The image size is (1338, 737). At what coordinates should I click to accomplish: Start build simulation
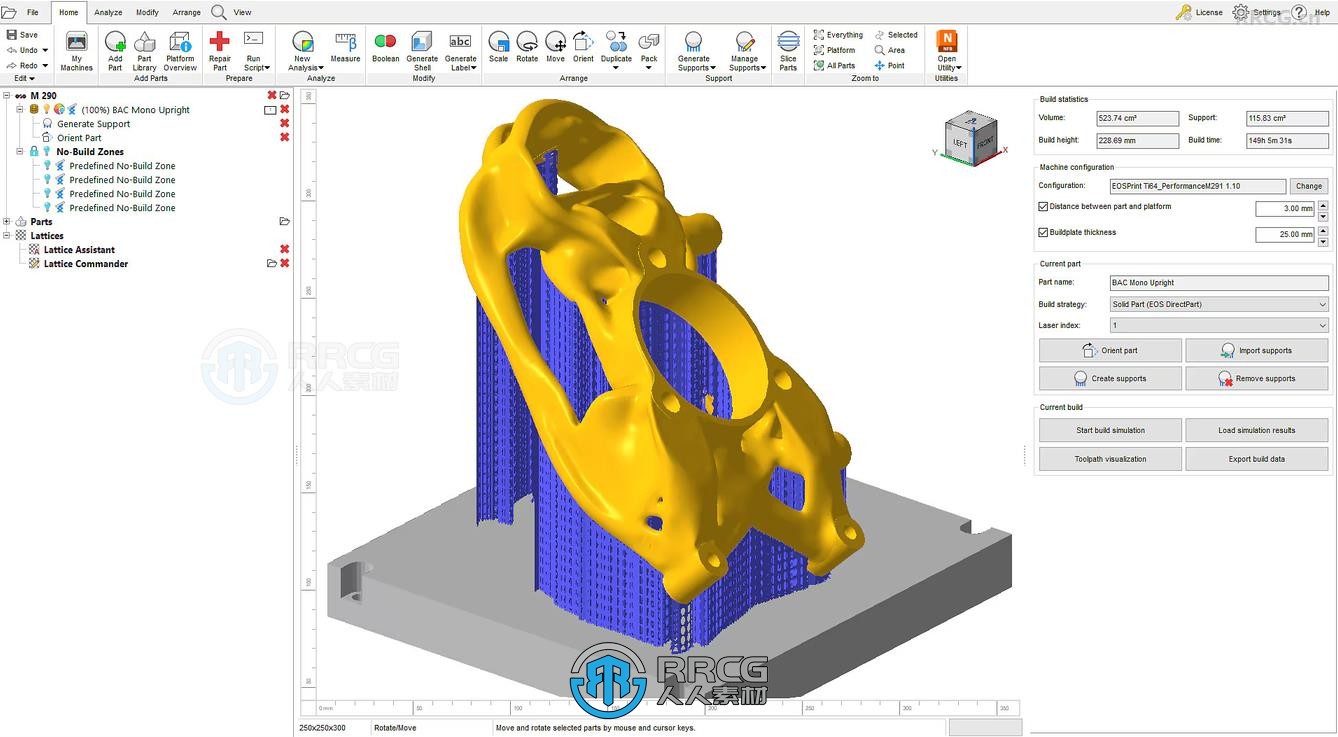click(x=1110, y=430)
